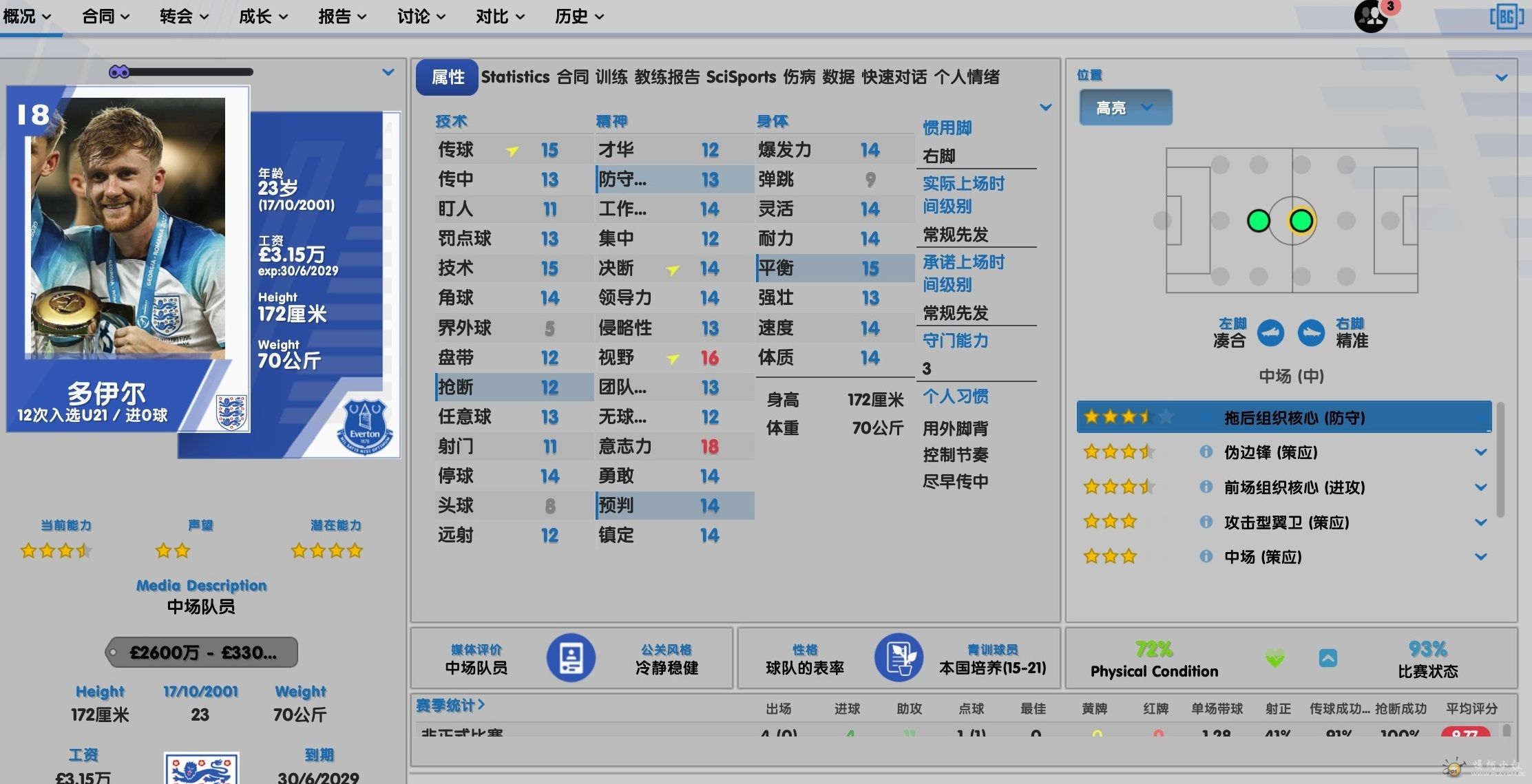1532x784 pixels.
Task: Open the staff notifications icon with badge 3
Action: (1372, 15)
